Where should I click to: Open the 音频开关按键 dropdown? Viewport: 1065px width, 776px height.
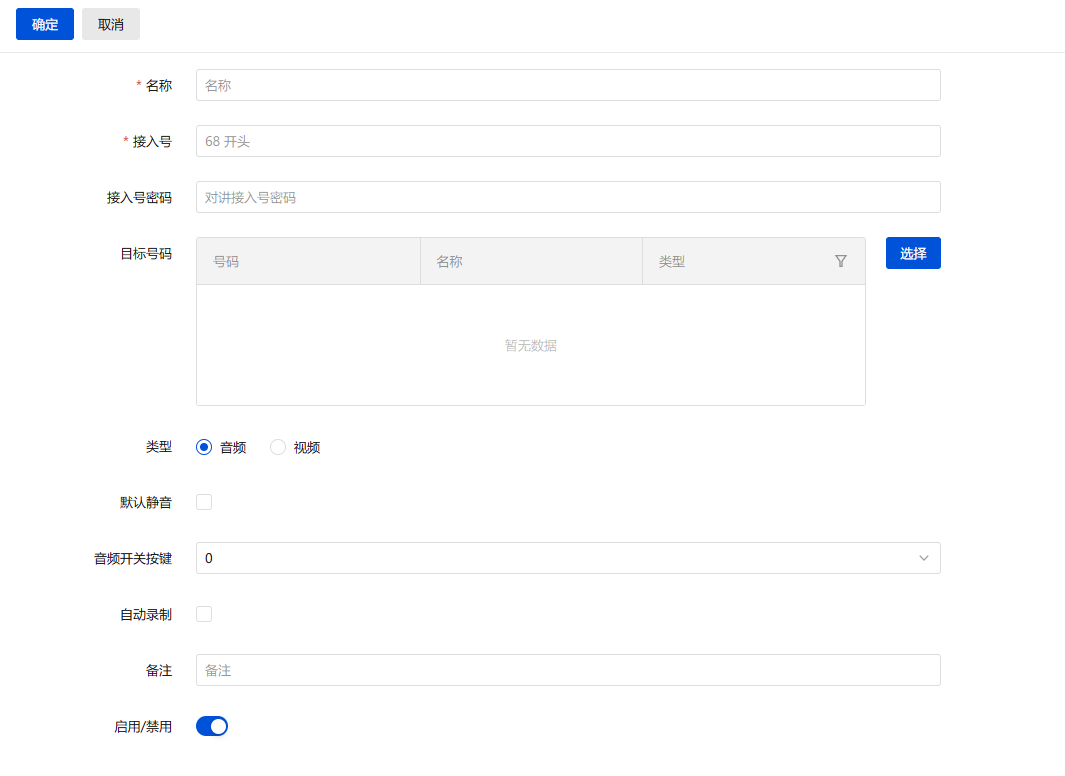560,558
